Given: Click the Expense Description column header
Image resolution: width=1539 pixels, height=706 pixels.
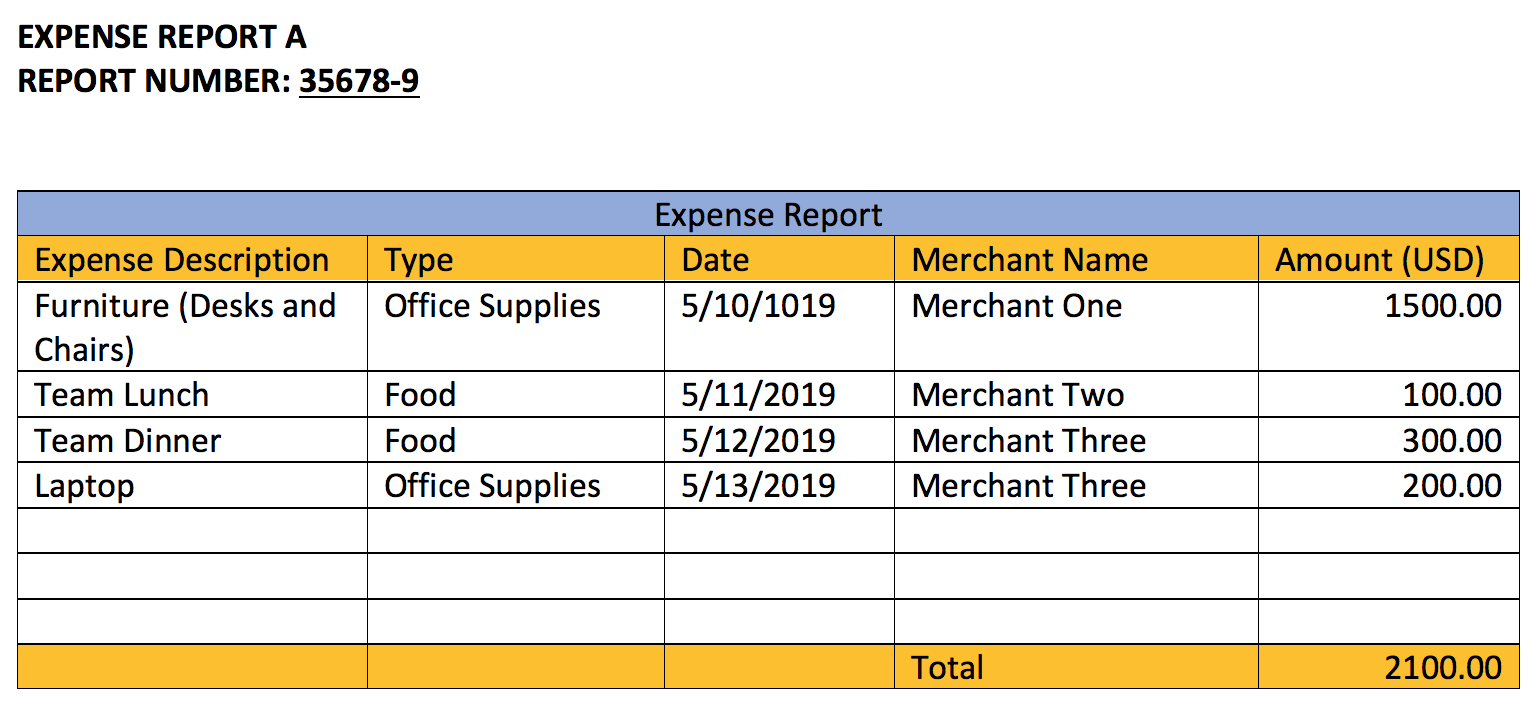Looking at the screenshot, I should pyautogui.click(x=192, y=260).
